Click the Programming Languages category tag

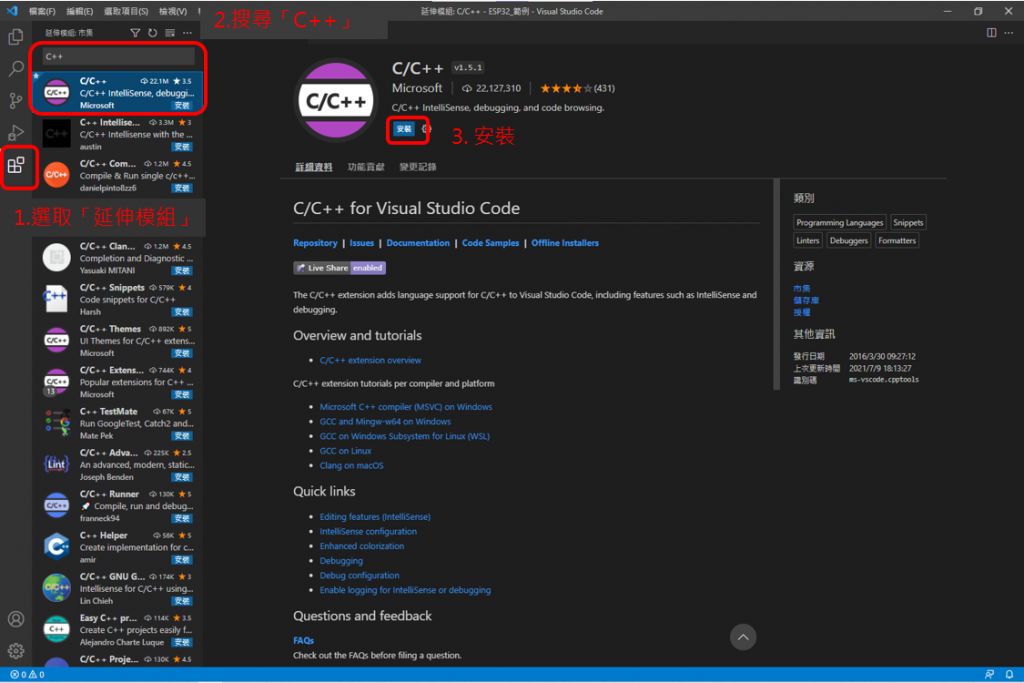click(839, 223)
